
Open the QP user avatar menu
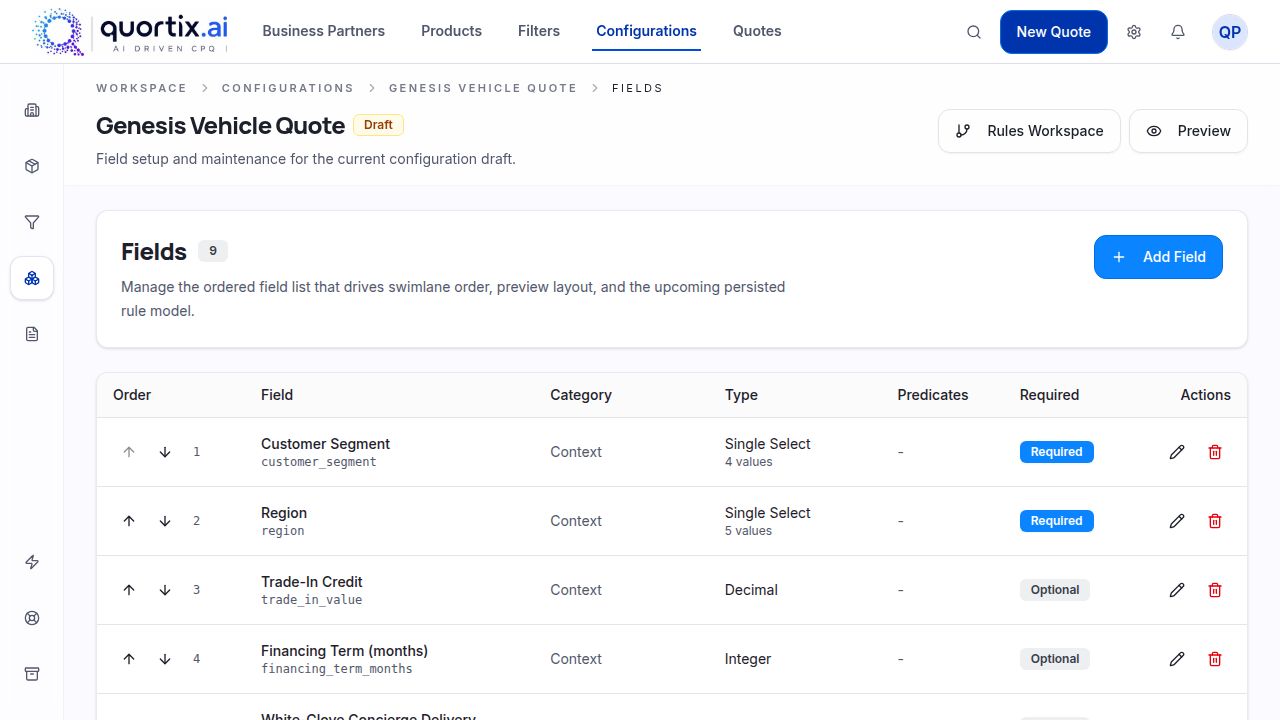pyautogui.click(x=1230, y=32)
